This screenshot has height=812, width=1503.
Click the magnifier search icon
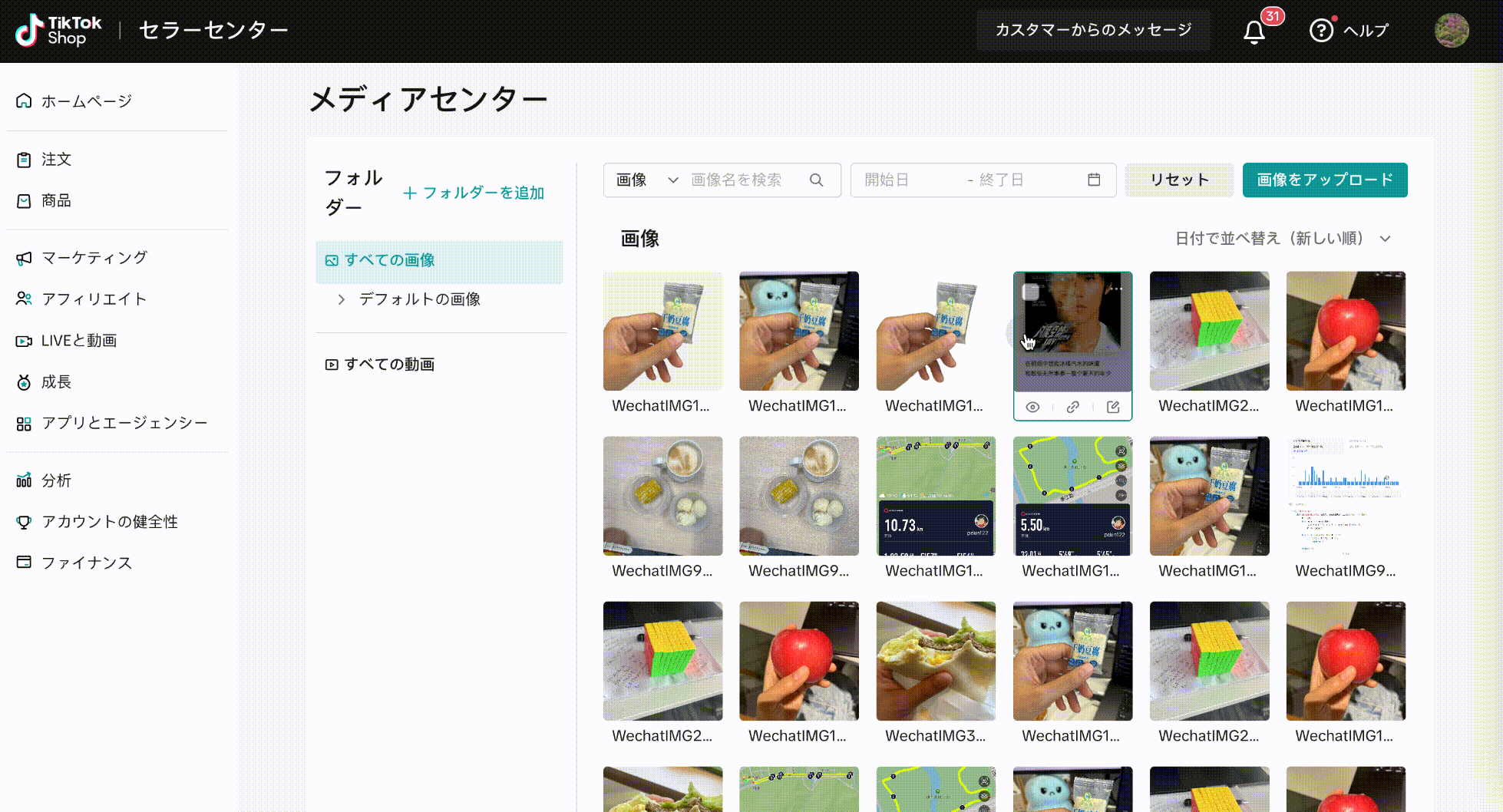pyautogui.click(x=816, y=180)
